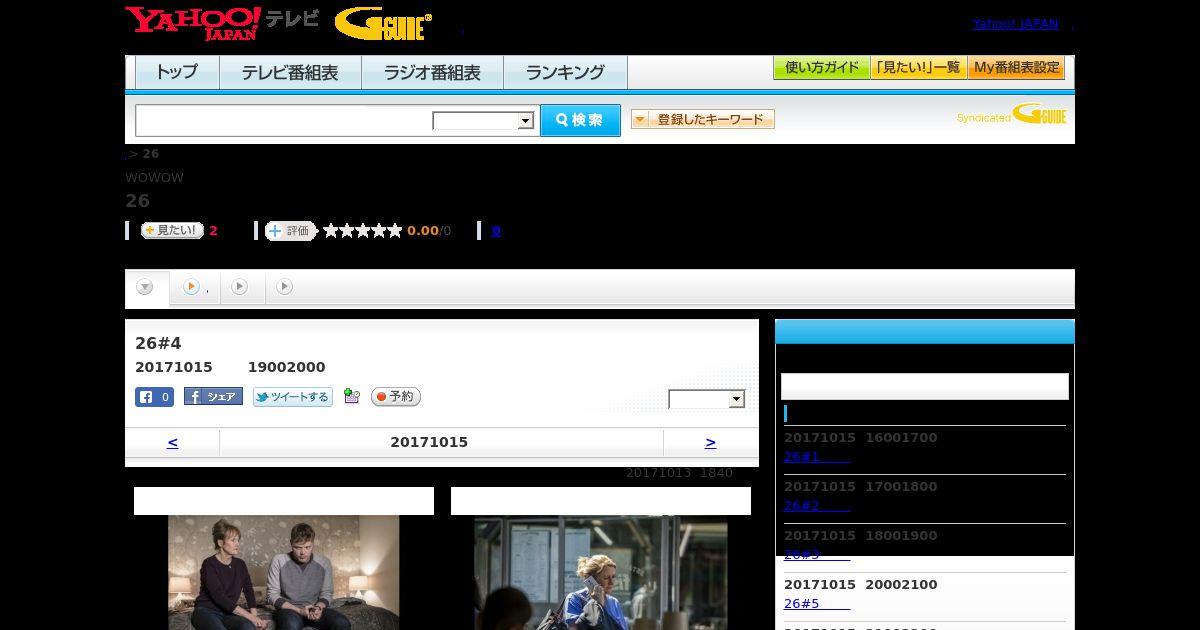This screenshot has height=630, width=1200.
Task: Click the 予約 record button
Action: pyautogui.click(x=396, y=397)
